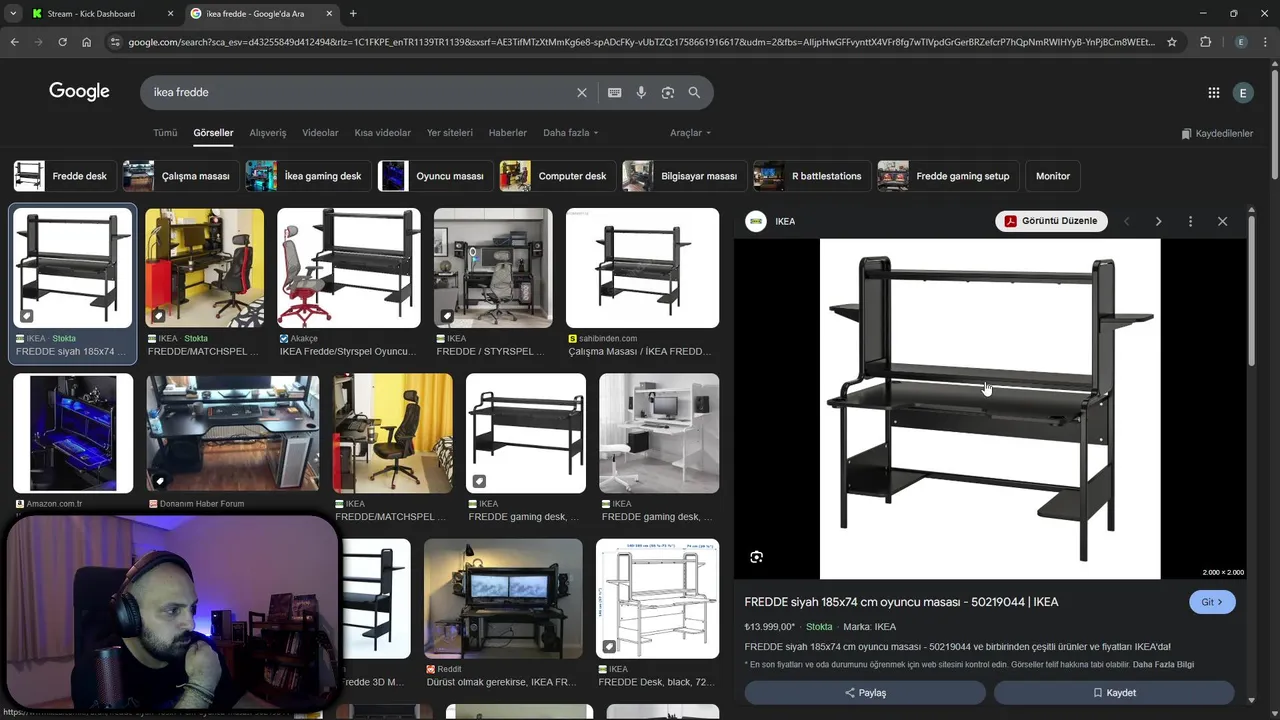The width and height of the screenshot is (1280, 720).
Task: Filter by Fredde gaming setup chip
Action: [x=949, y=176]
